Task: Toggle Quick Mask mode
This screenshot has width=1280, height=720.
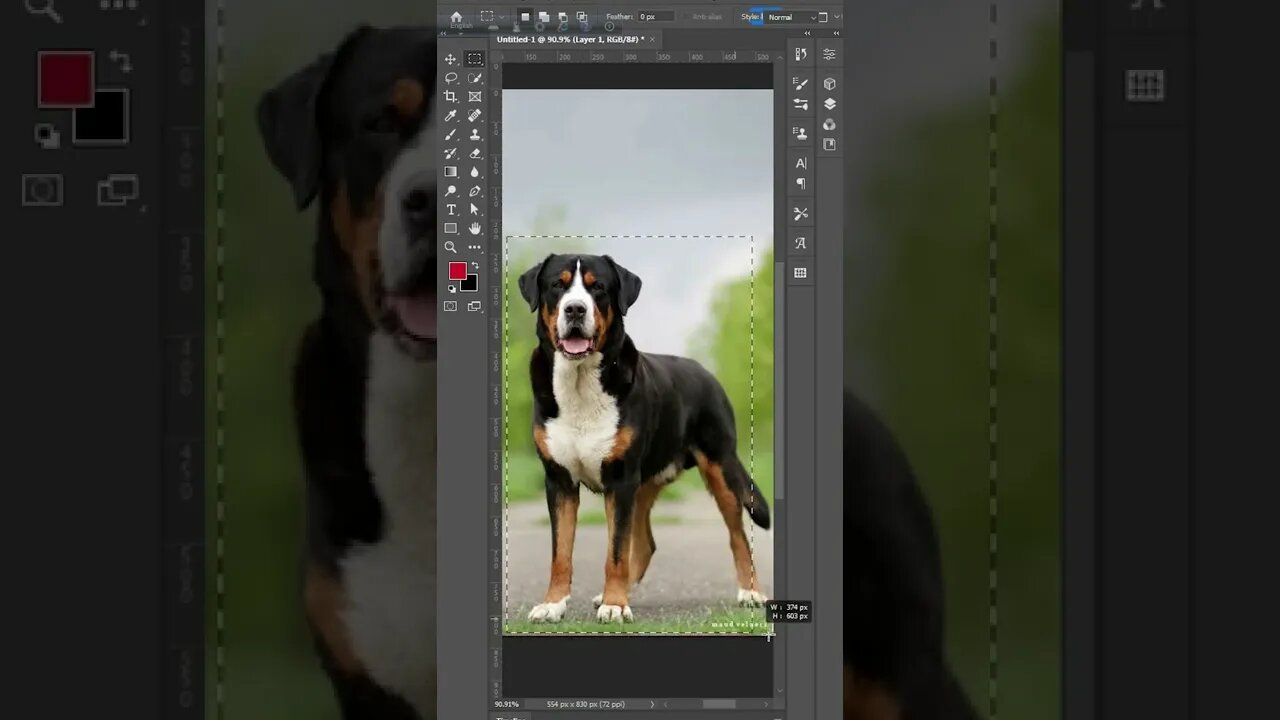Action: pyautogui.click(x=451, y=306)
